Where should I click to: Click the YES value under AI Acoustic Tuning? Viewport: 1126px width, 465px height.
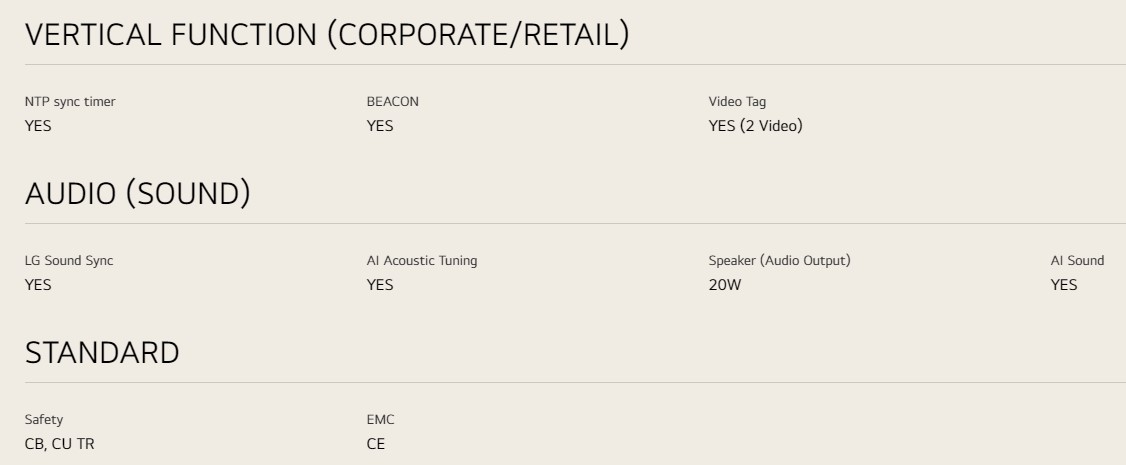(x=380, y=285)
